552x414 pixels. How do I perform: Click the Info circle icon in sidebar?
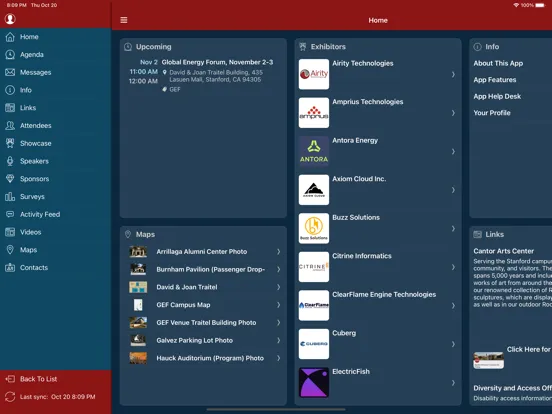tap(10, 90)
